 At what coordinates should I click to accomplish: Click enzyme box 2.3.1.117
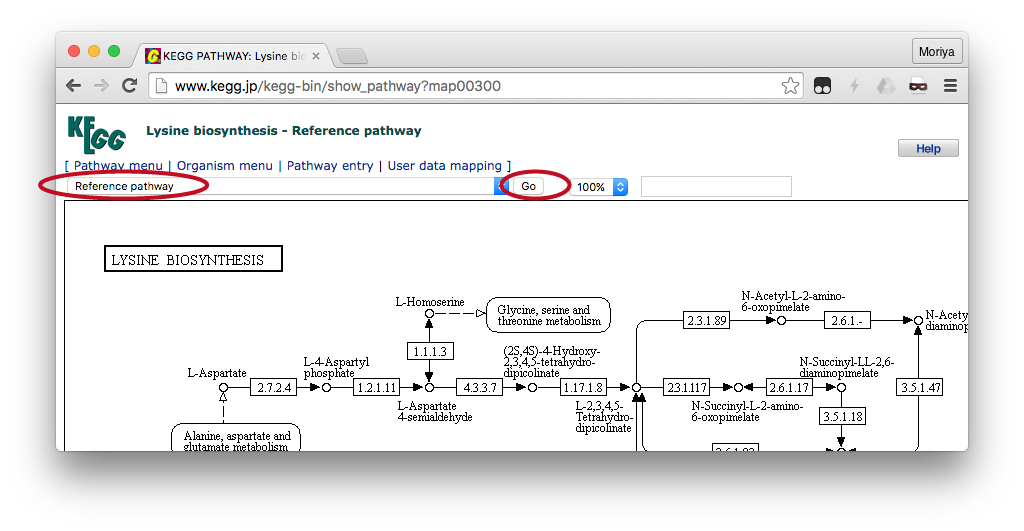[686, 387]
